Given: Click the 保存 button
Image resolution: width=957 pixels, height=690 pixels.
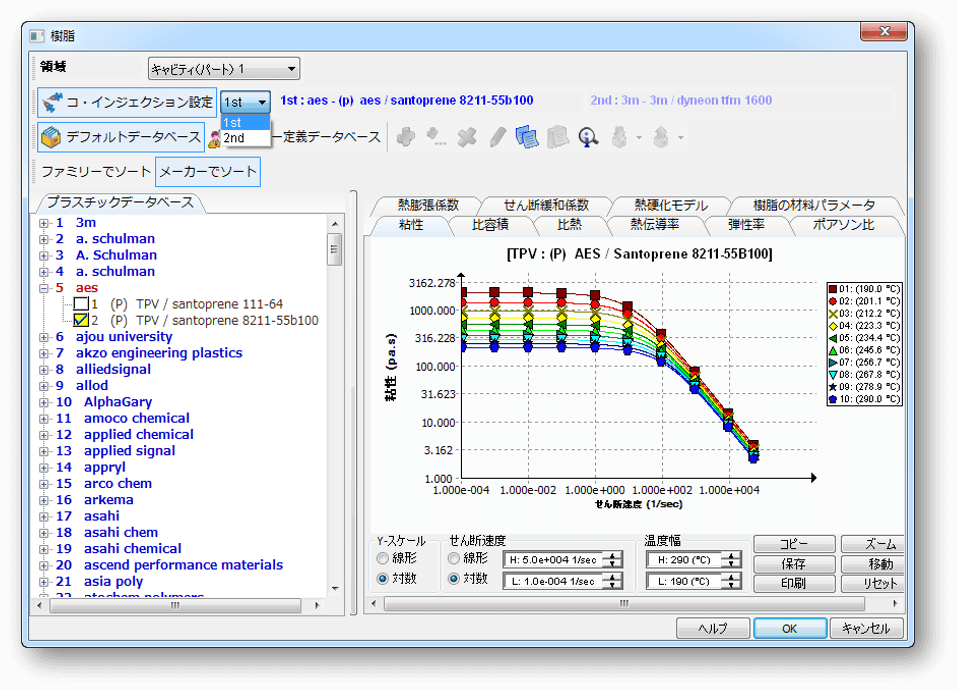Looking at the screenshot, I should pos(793,564).
